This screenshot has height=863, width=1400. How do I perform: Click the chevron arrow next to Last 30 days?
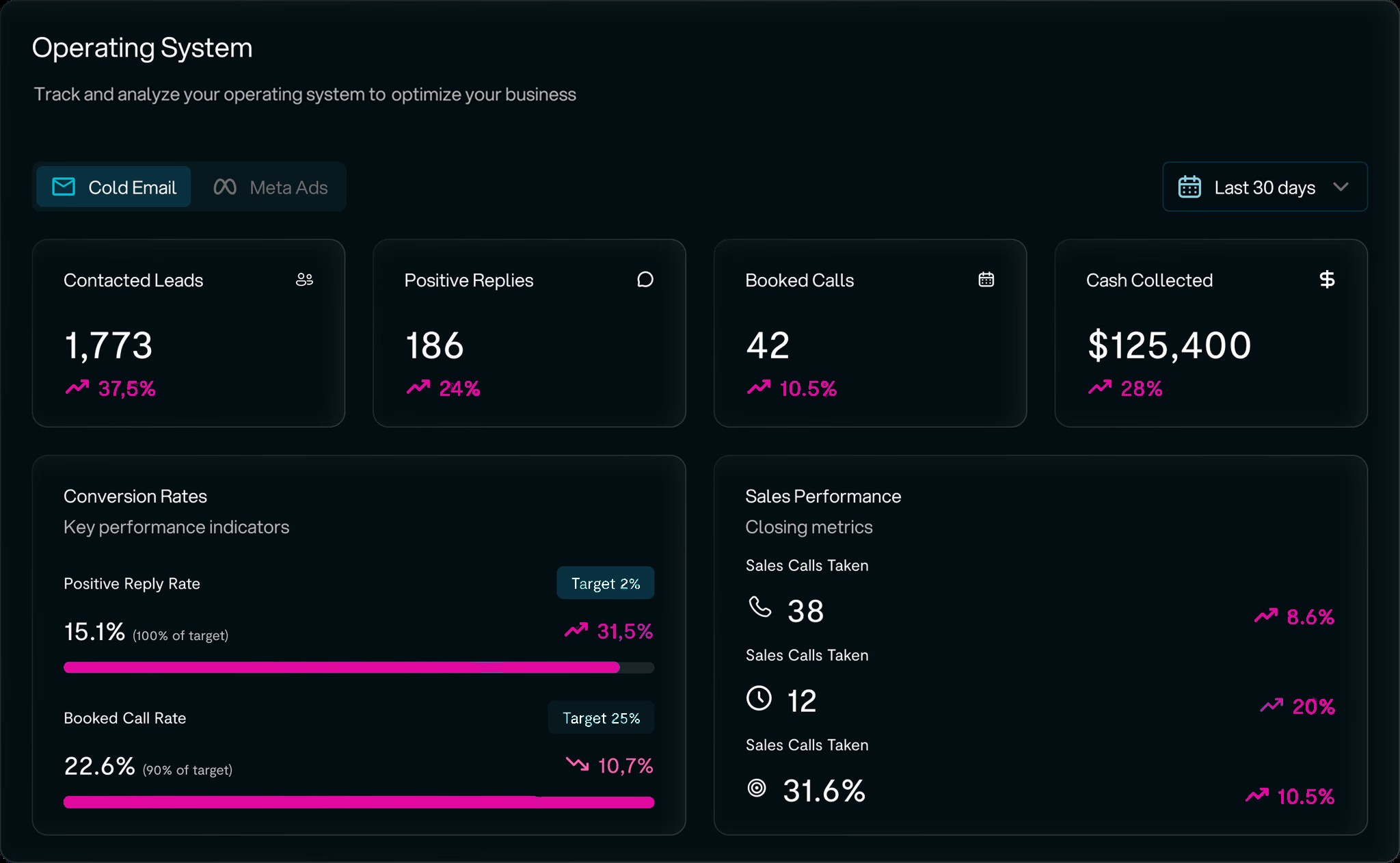point(1341,187)
